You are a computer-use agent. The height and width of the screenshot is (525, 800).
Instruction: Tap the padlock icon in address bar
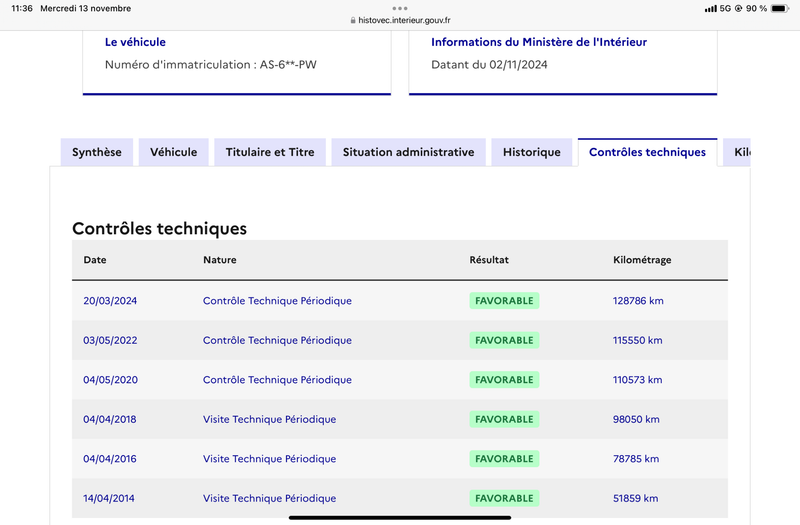pyautogui.click(x=353, y=20)
